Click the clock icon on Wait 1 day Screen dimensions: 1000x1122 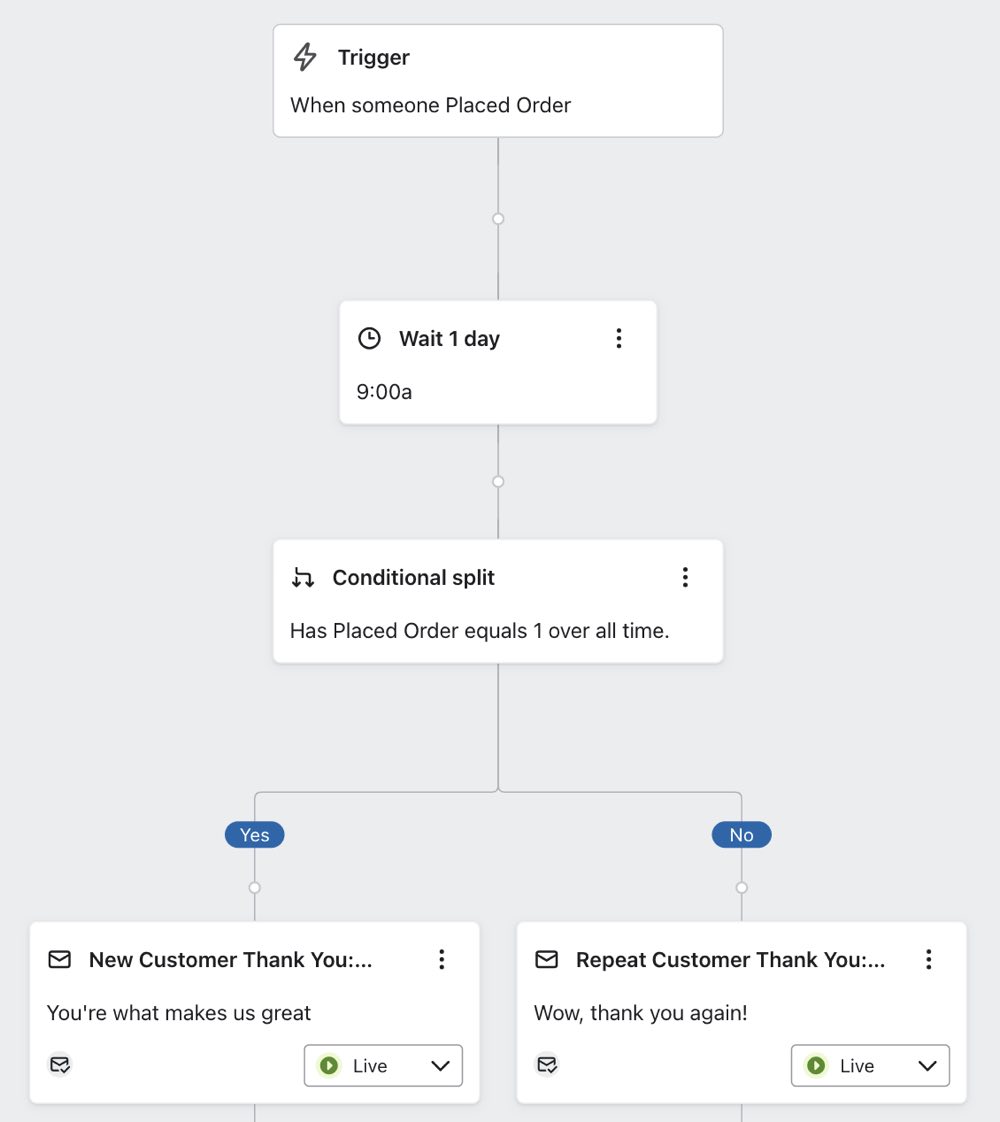(x=369, y=338)
